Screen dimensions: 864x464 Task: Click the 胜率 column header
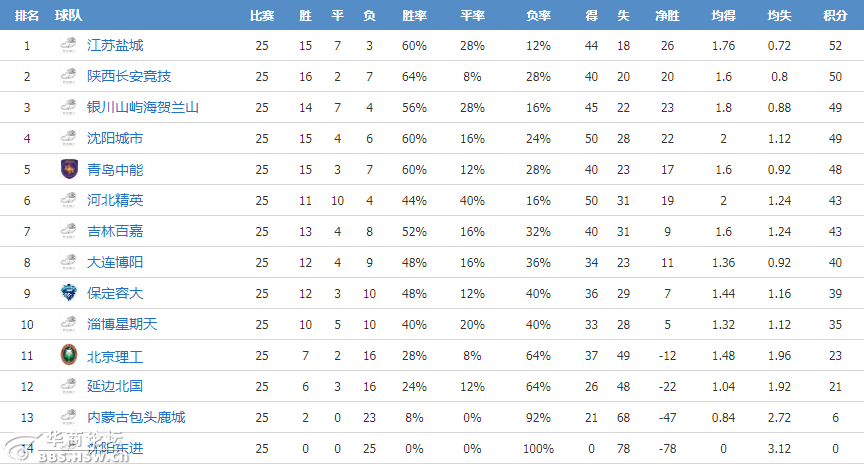414,15
